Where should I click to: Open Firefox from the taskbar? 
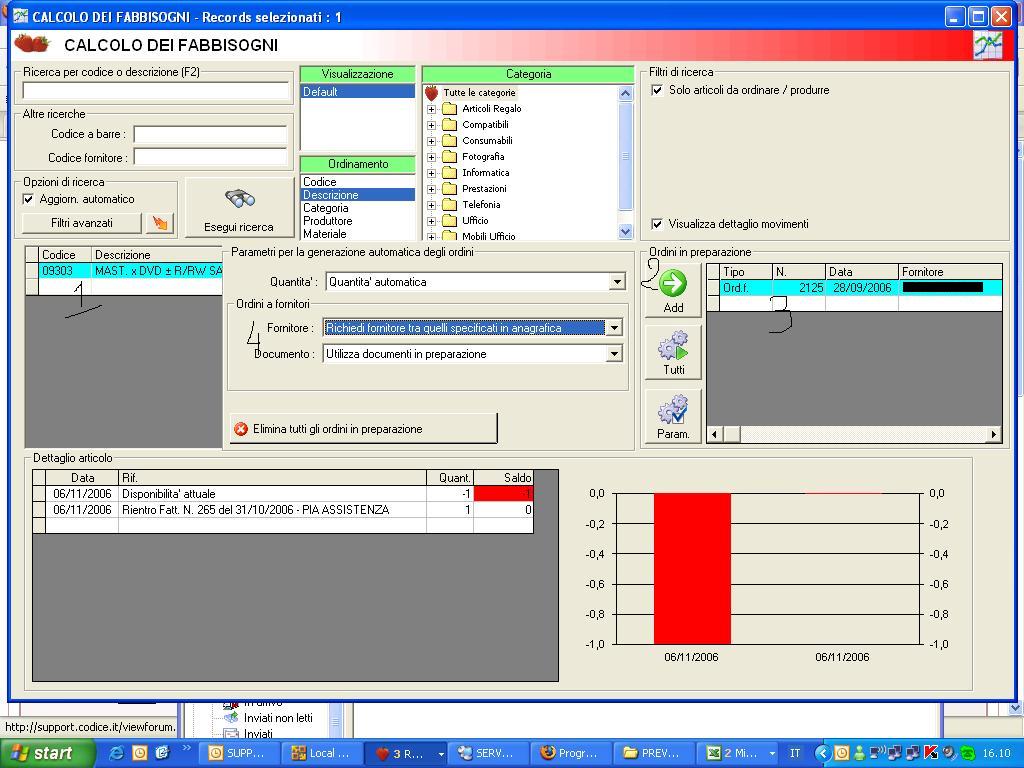(x=569, y=753)
